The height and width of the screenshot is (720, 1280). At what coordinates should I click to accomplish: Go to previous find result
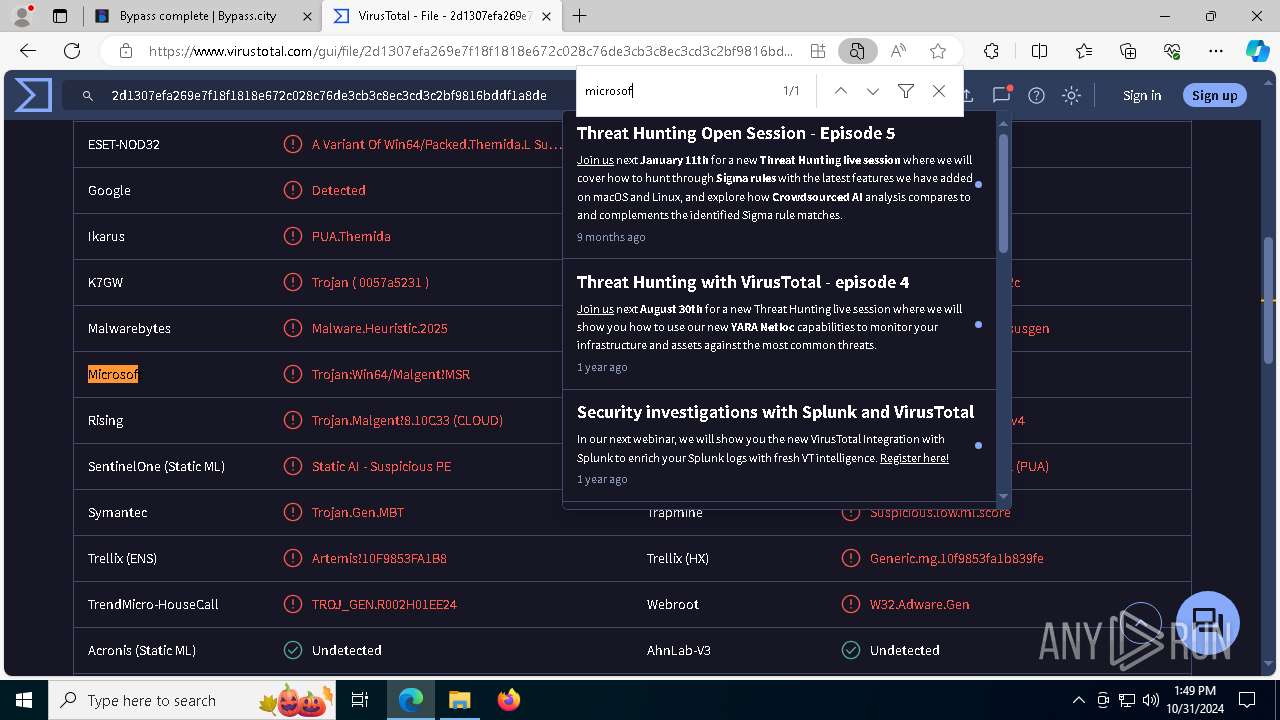click(841, 91)
